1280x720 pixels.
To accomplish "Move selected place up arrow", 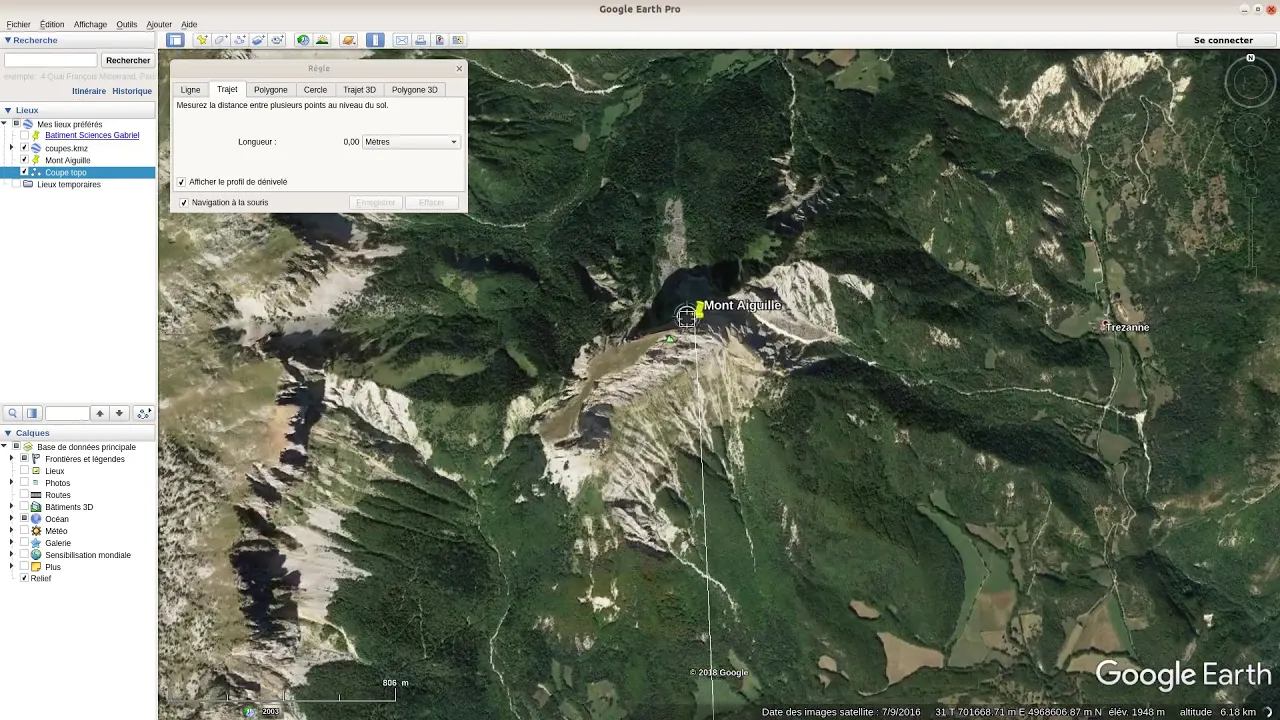I will click(99, 413).
